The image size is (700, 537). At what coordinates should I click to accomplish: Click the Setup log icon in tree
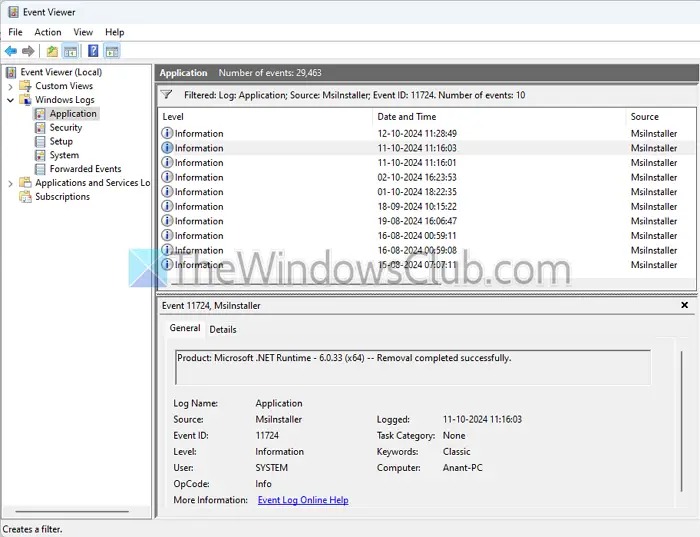[40, 142]
